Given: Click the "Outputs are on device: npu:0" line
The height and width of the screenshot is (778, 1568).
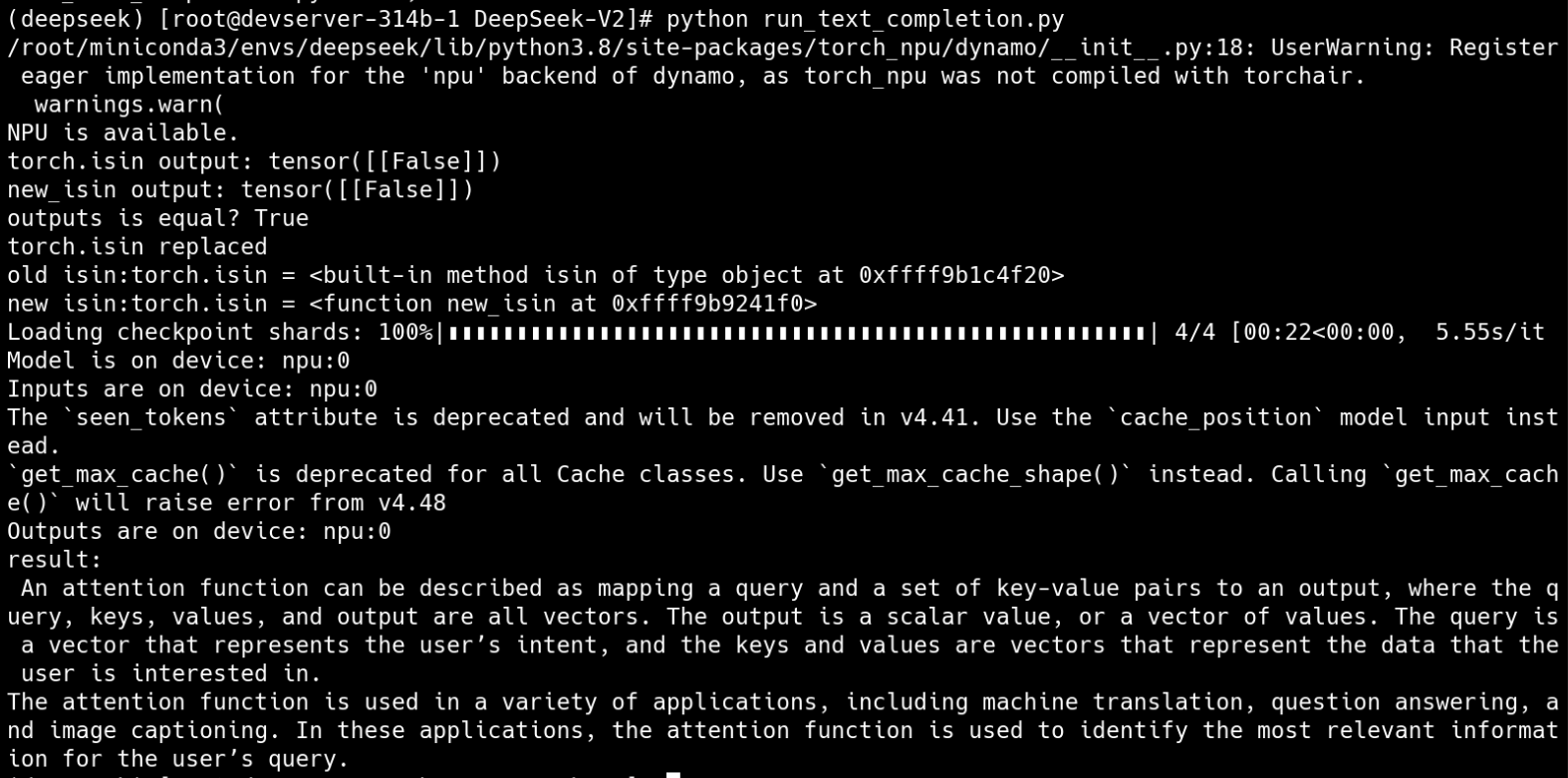Looking at the screenshot, I should [x=199, y=532].
